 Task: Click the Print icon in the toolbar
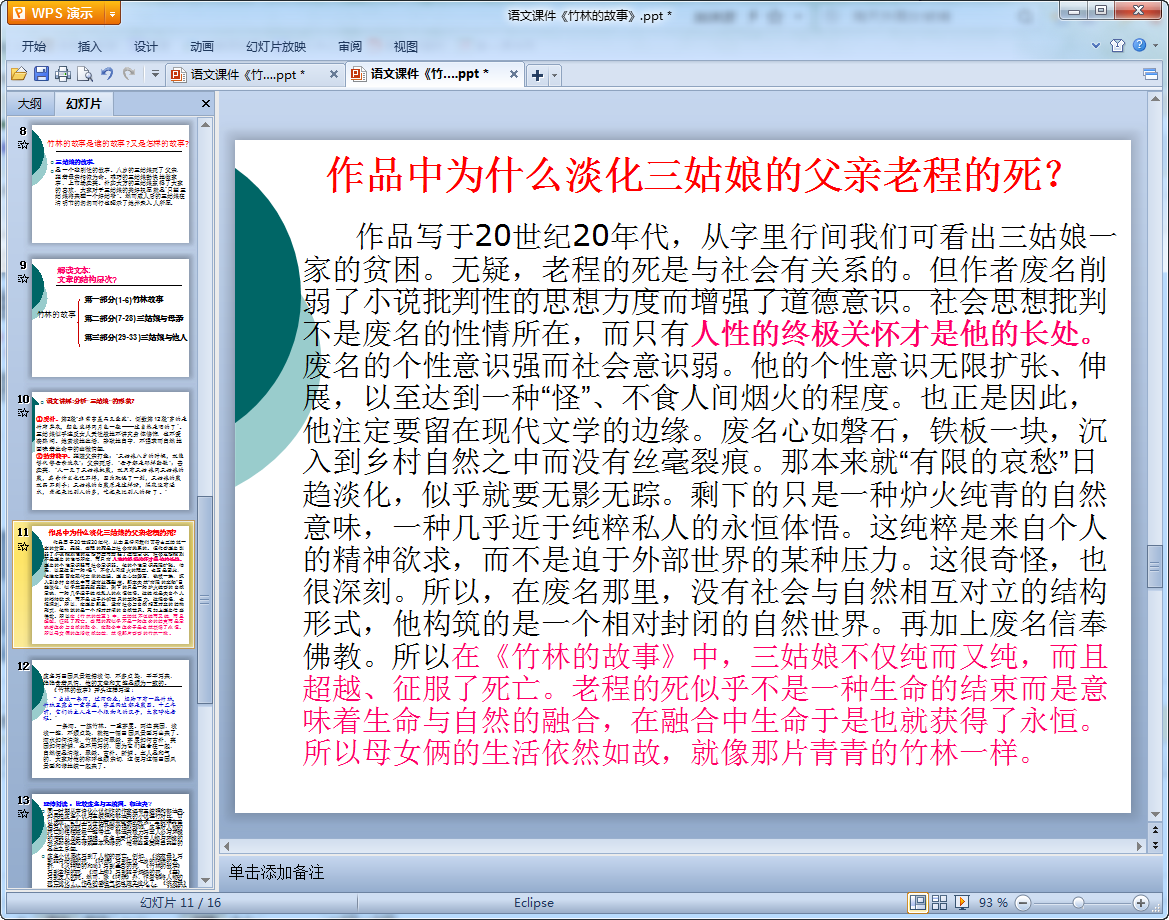(63, 74)
